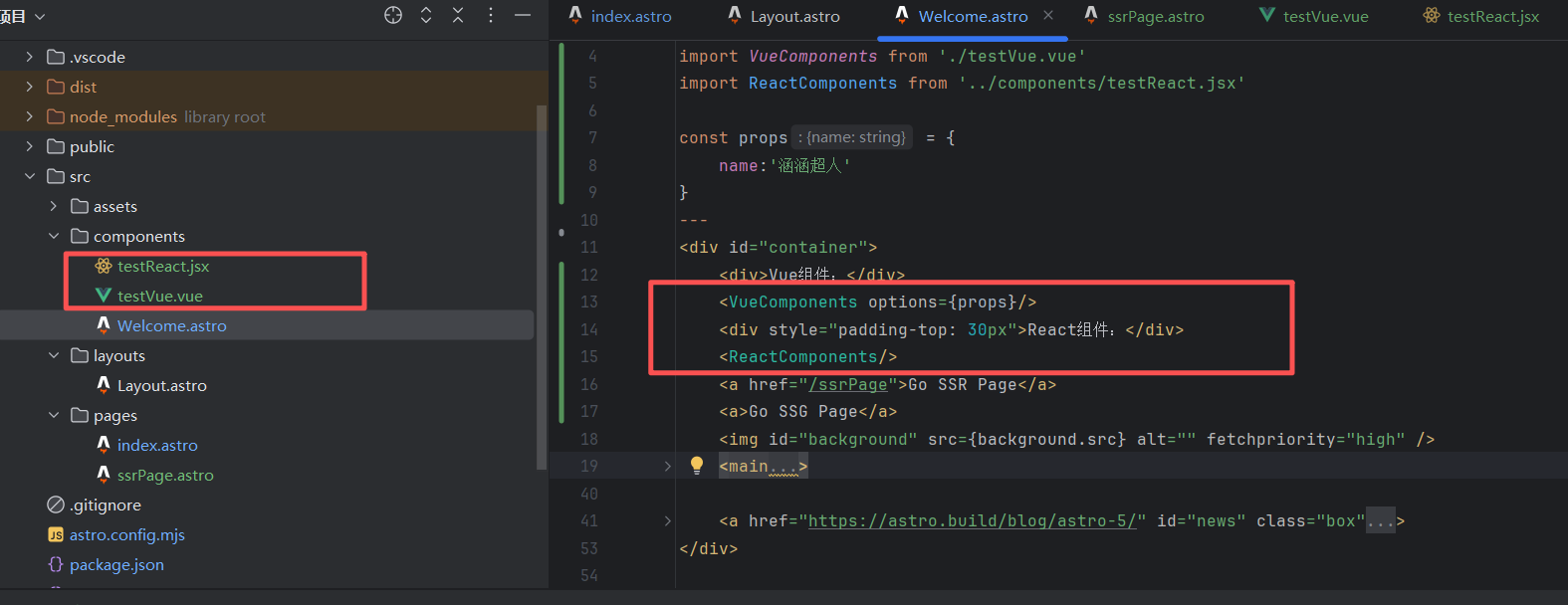Screen dimensions: 1568x605
Task: Click the Collapse All icon in project panel
Action: click(x=458, y=15)
